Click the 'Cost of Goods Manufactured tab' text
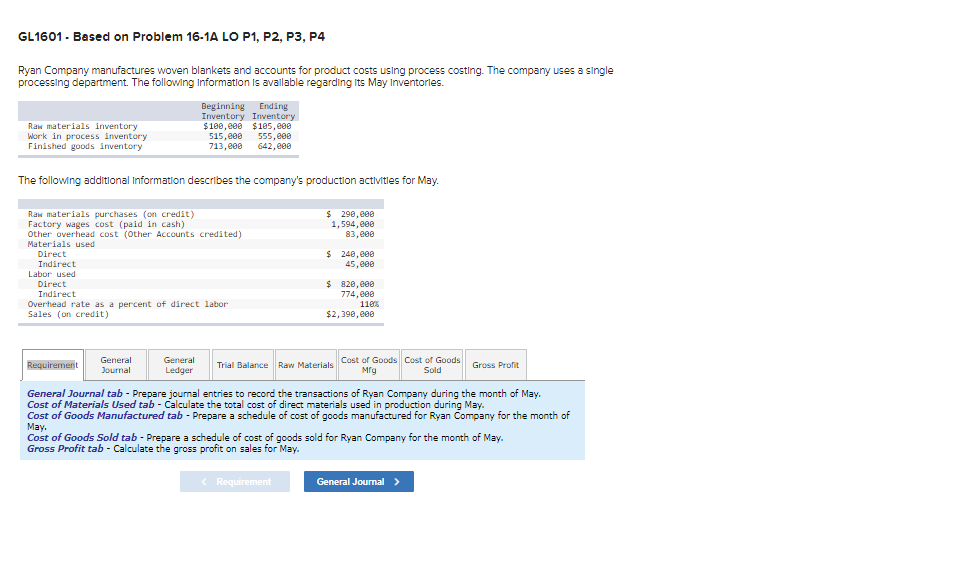This screenshot has height=561, width=955. coord(105,415)
